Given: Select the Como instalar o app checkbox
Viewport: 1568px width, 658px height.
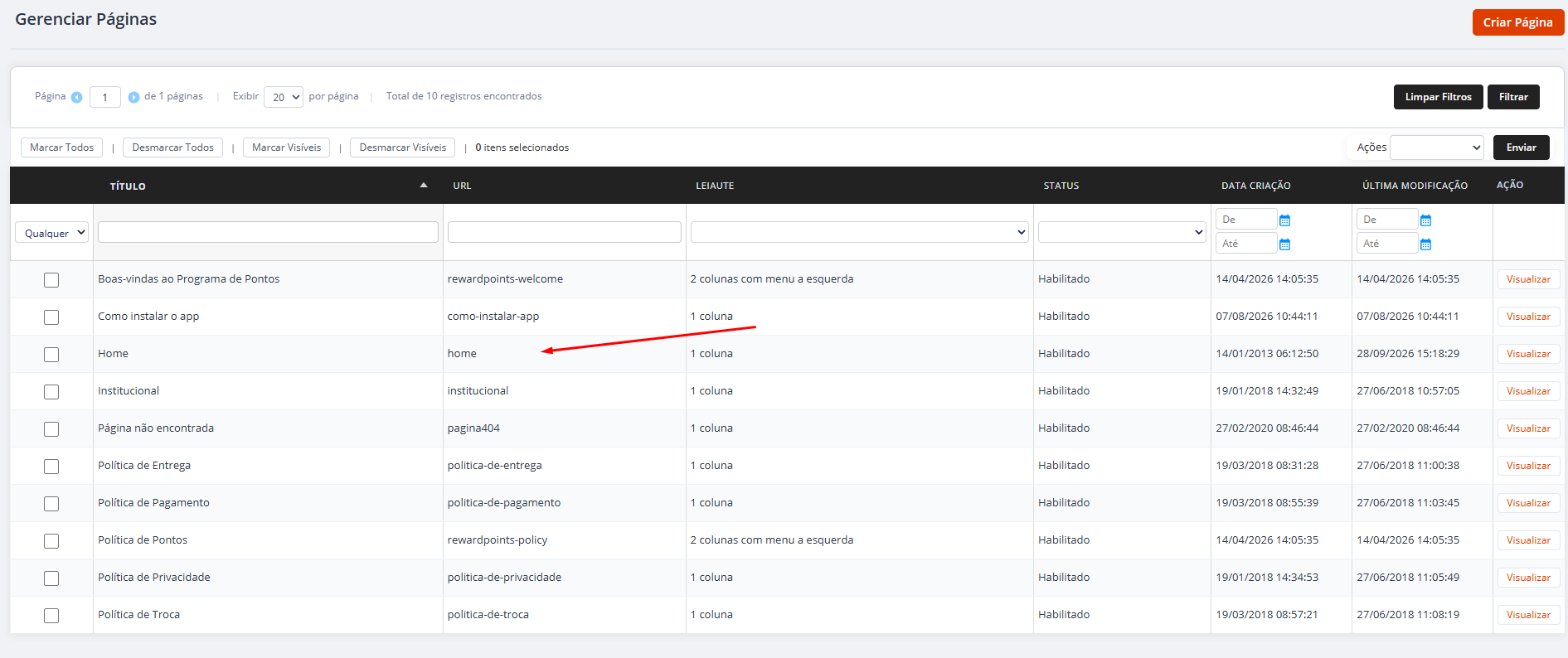Looking at the screenshot, I should [51, 317].
